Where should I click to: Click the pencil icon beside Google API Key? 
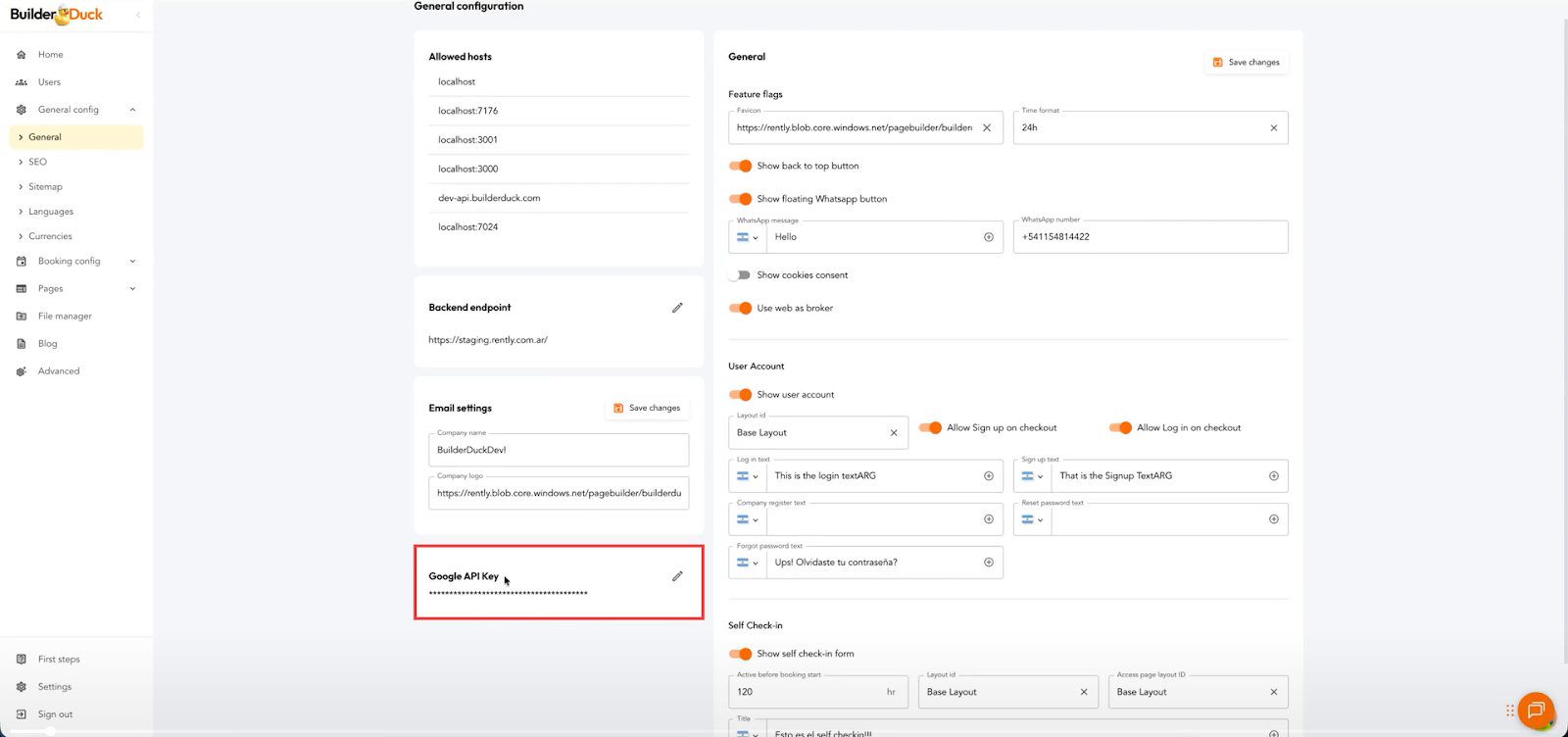676,576
